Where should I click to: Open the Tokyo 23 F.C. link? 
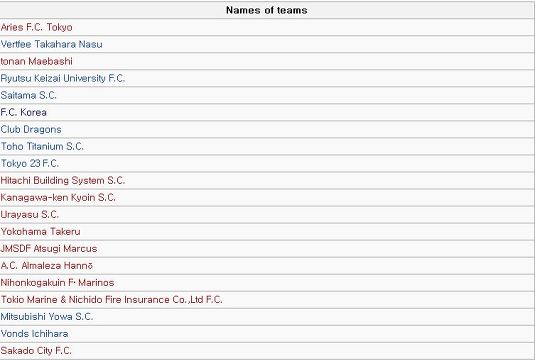click(30, 163)
